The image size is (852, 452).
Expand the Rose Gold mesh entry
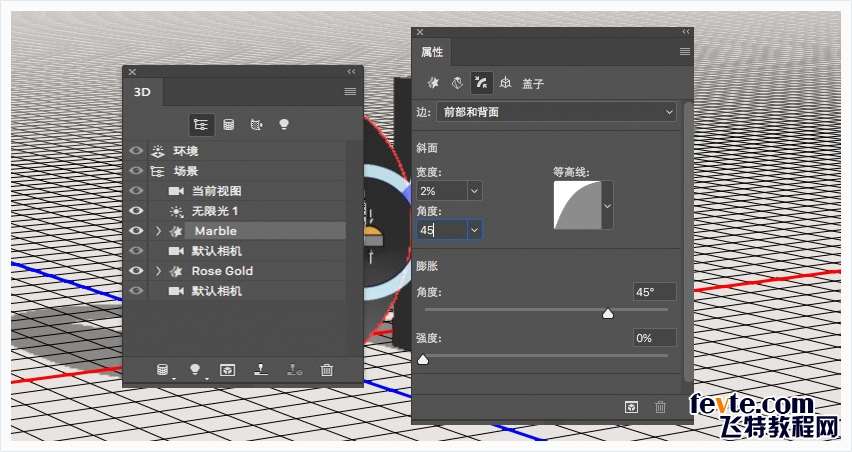pos(158,271)
